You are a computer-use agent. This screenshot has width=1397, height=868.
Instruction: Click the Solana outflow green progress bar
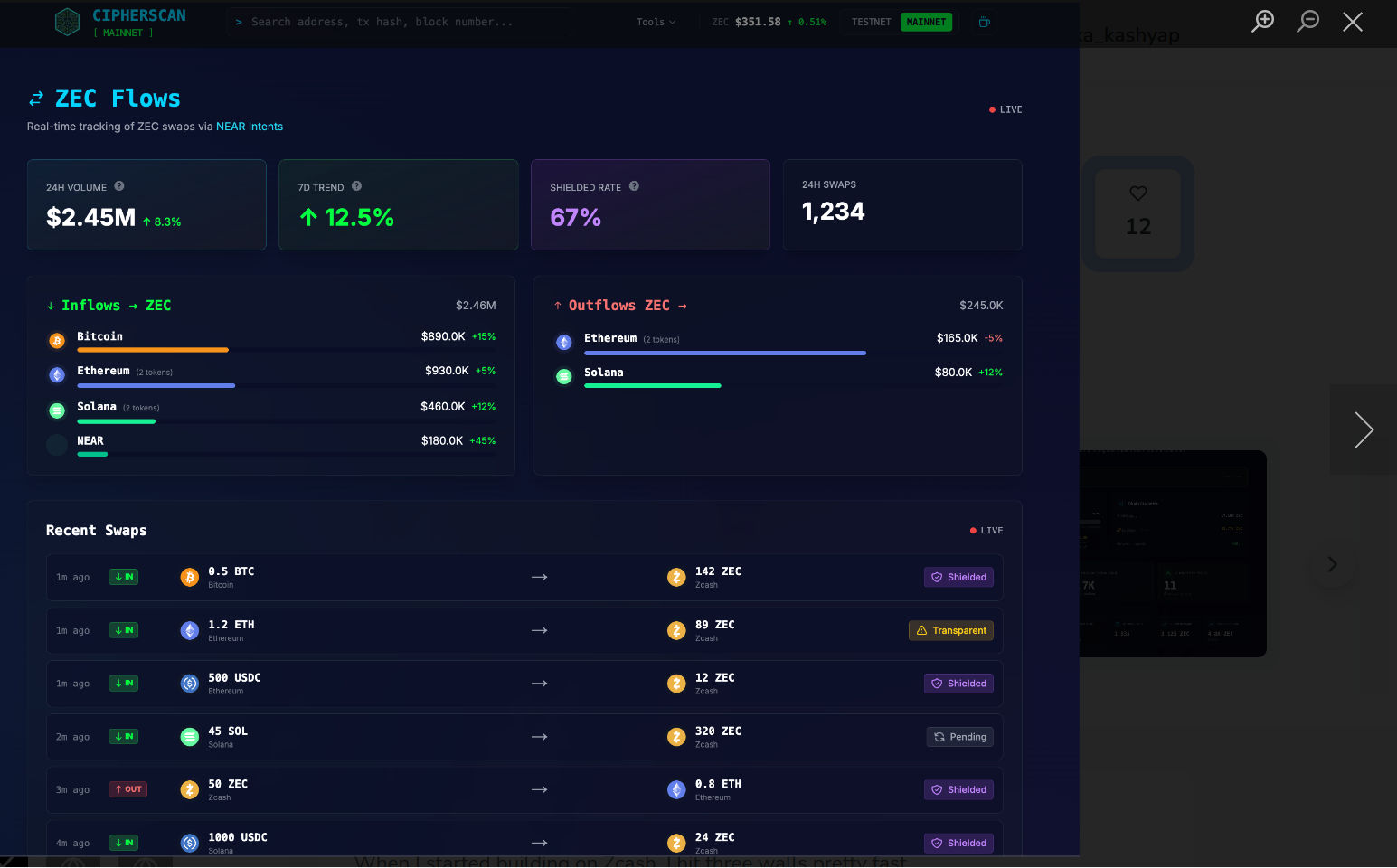tap(653, 386)
